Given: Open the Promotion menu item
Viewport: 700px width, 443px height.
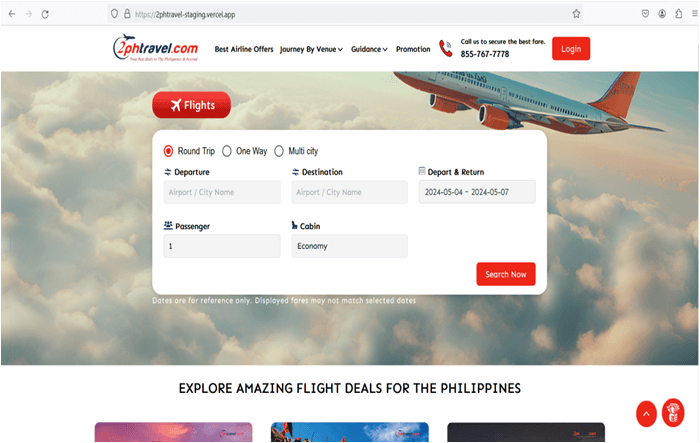Looking at the screenshot, I should (x=413, y=49).
